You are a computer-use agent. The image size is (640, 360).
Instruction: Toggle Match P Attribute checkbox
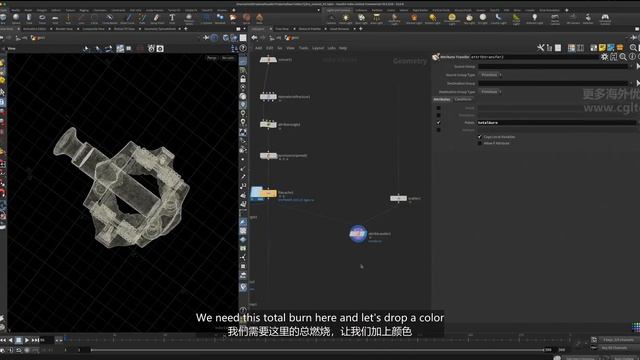(x=480, y=143)
